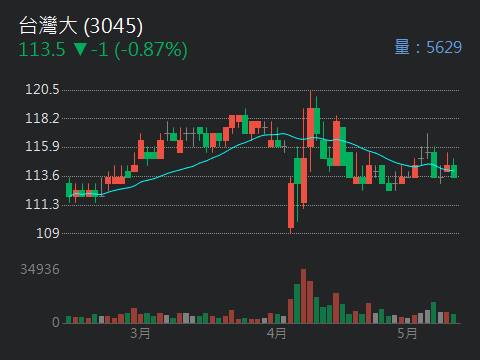Screen dimensions: 480x360
Task: Click the 34936 volume axis label
Action: pyautogui.click(x=40, y=269)
